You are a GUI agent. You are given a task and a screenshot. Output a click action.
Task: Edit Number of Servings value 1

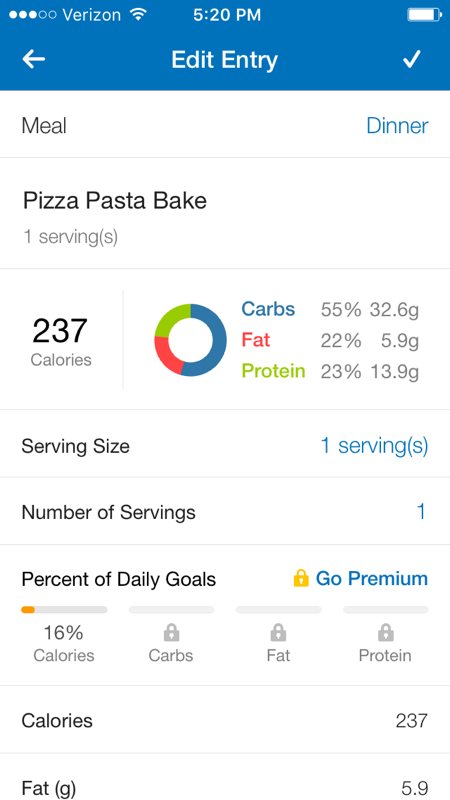(421, 512)
